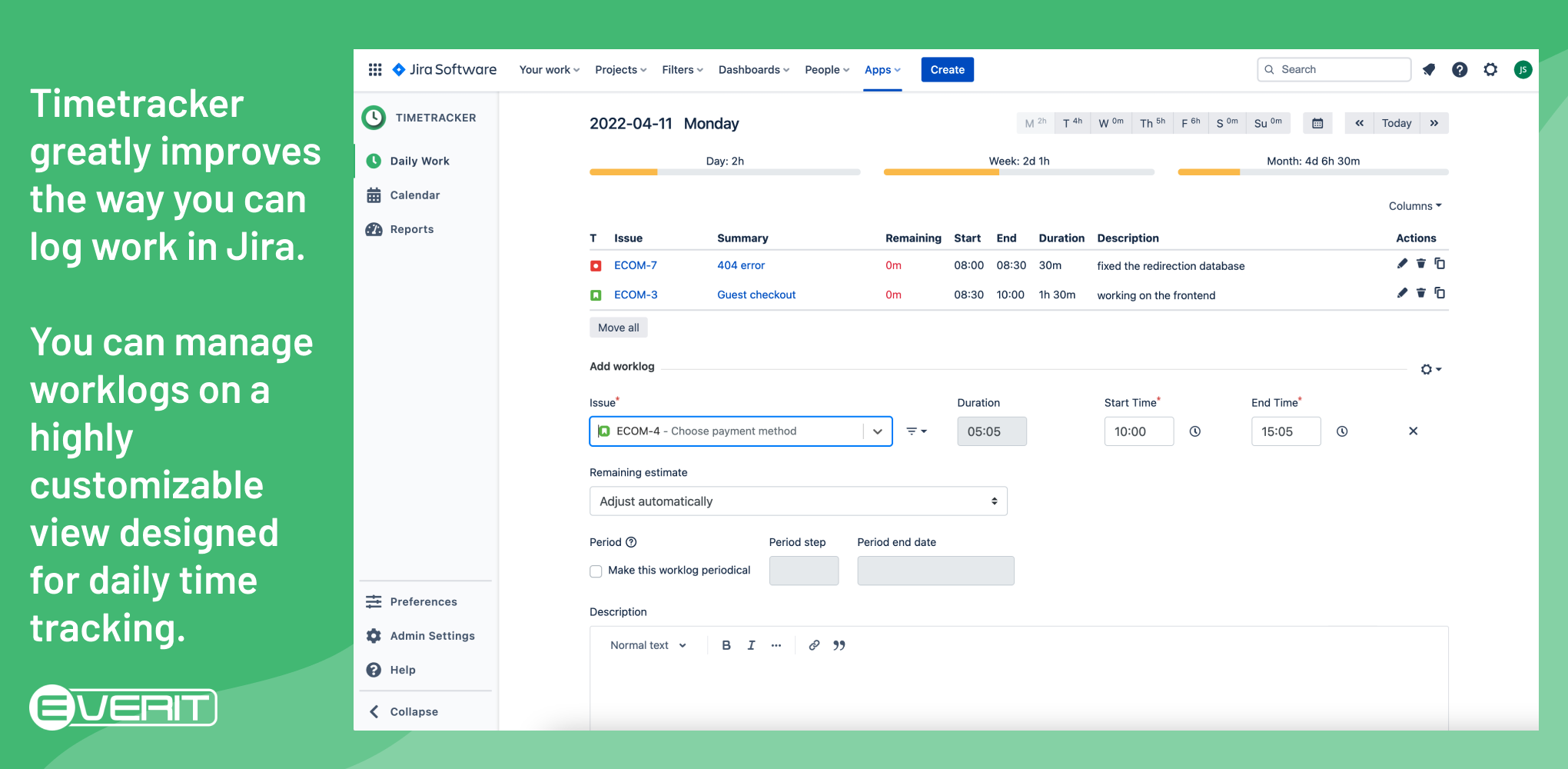This screenshot has width=1568, height=769.
Task: Open End Time clock picker
Action: [1342, 431]
